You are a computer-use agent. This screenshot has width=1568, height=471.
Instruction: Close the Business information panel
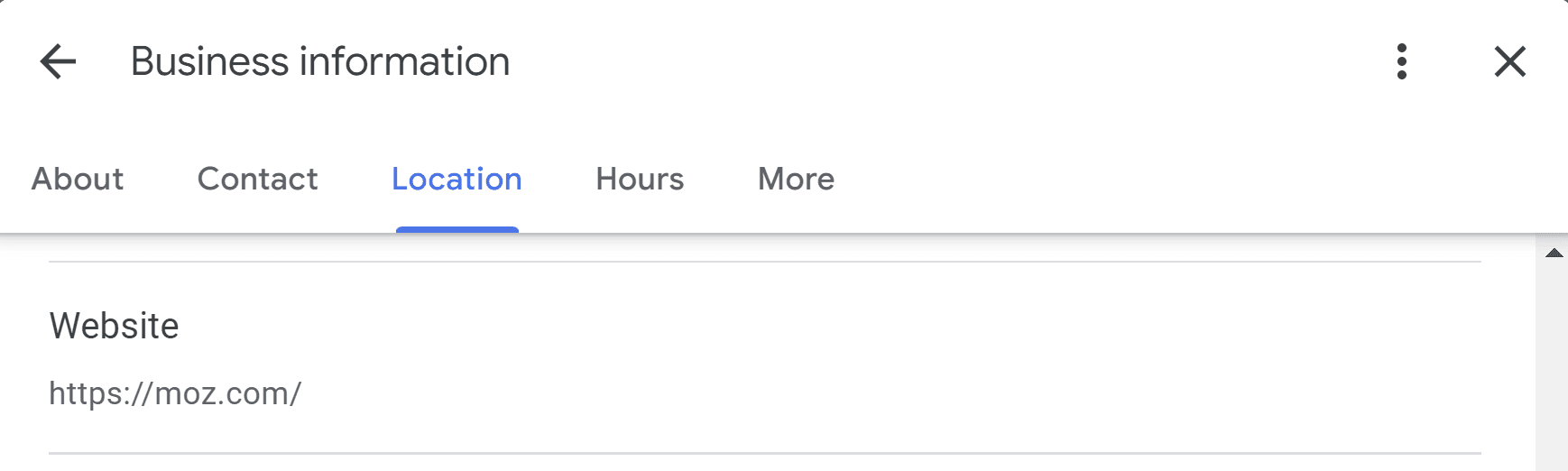[x=1509, y=62]
